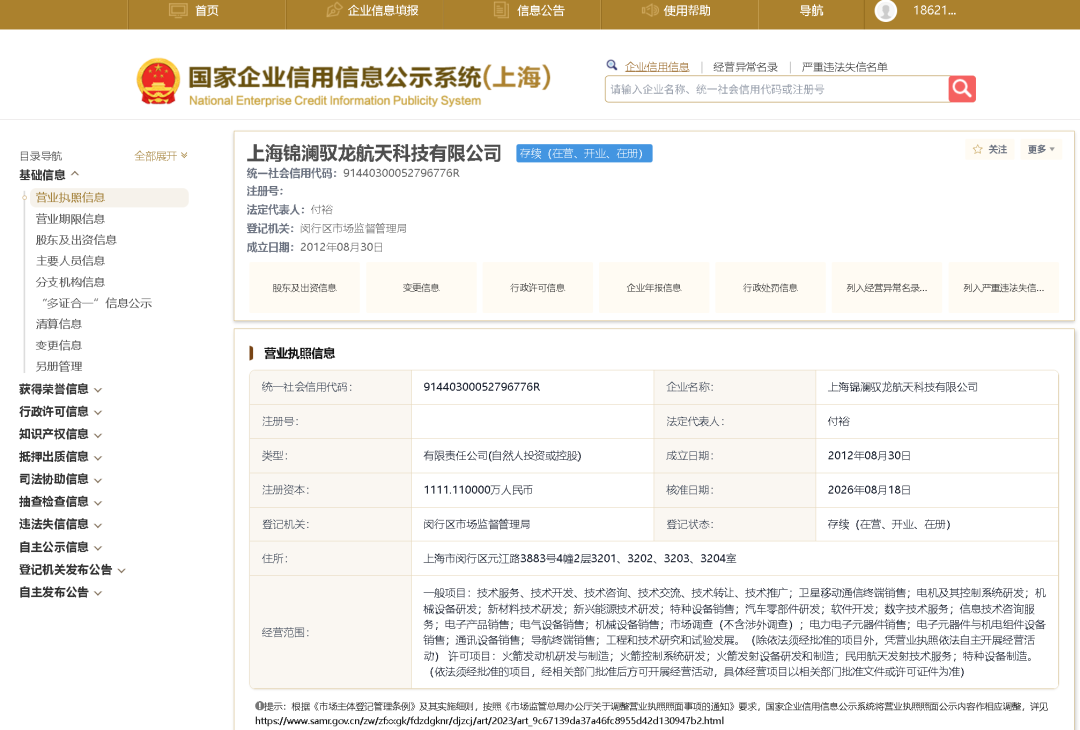Click the samr.gov.cn notice link
1080x730 pixels.
tap(489, 721)
